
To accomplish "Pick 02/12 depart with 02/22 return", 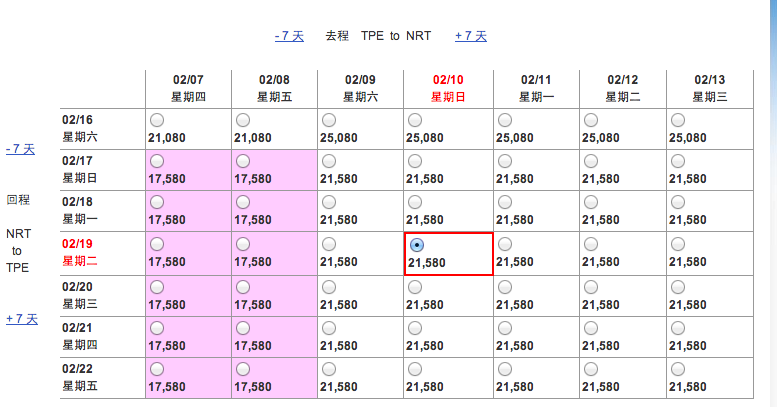I will pos(591,369).
